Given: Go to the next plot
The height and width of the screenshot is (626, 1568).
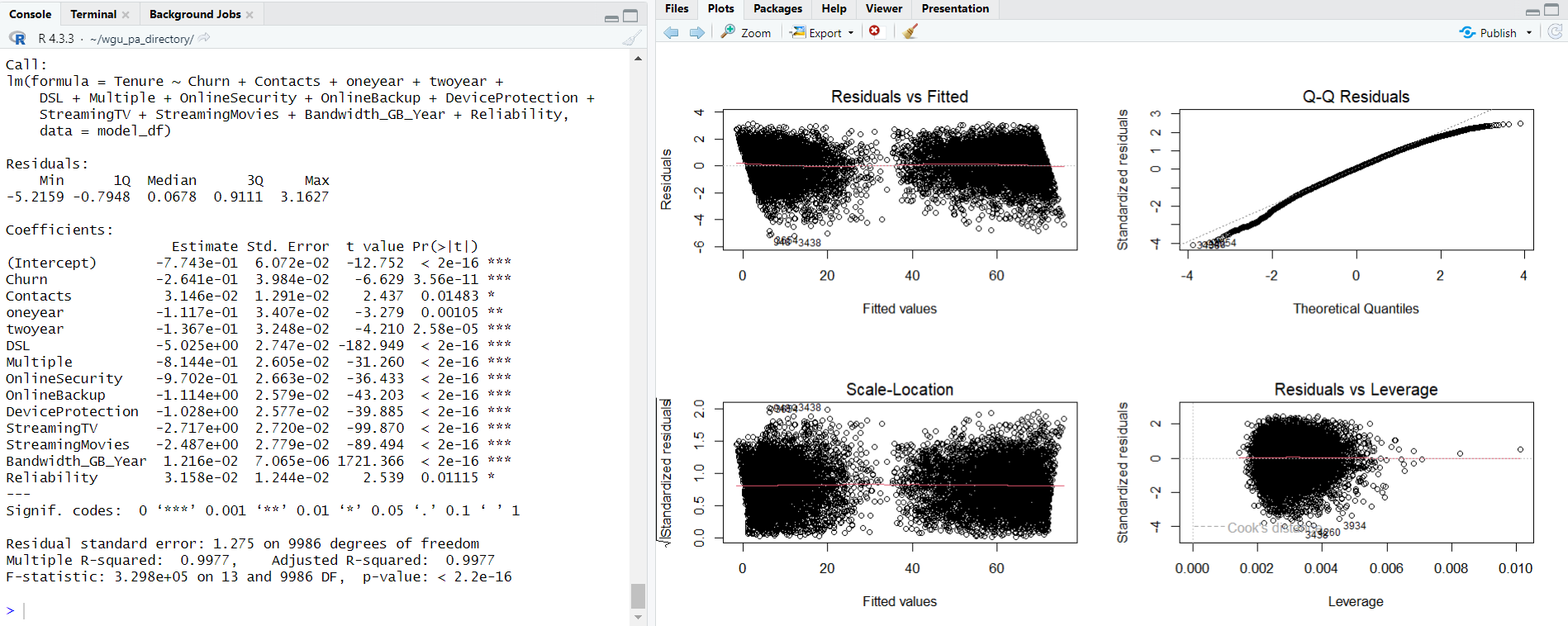Looking at the screenshot, I should tap(697, 32).
